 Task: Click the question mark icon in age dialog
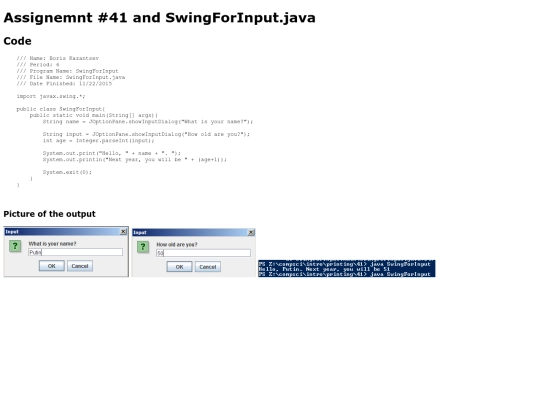[143, 247]
